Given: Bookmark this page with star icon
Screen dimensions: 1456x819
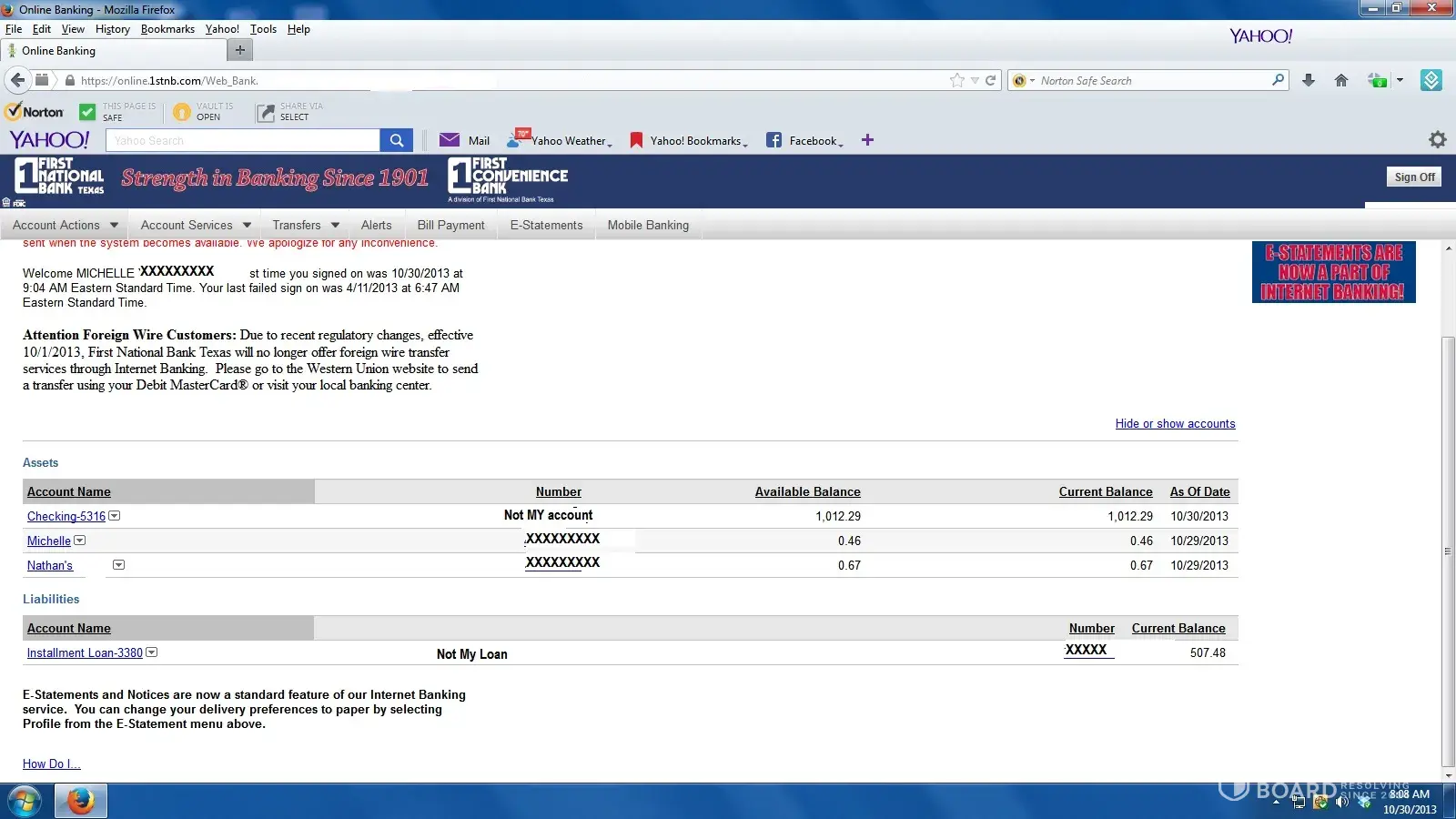Looking at the screenshot, I should coord(956,80).
